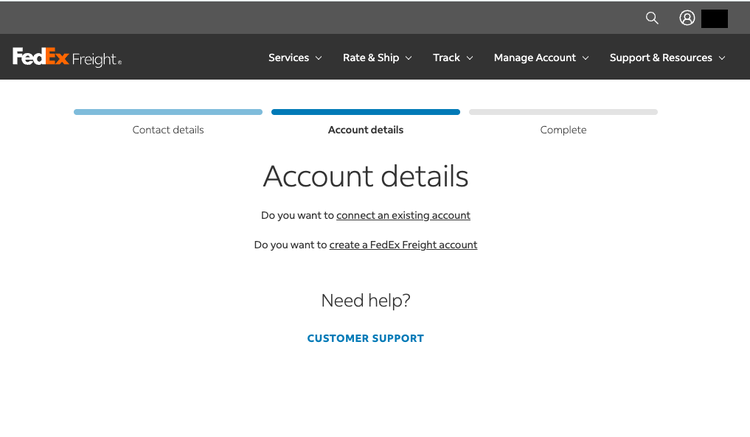Click the Account details page heading
The height and width of the screenshot is (437, 750).
pyautogui.click(x=365, y=176)
